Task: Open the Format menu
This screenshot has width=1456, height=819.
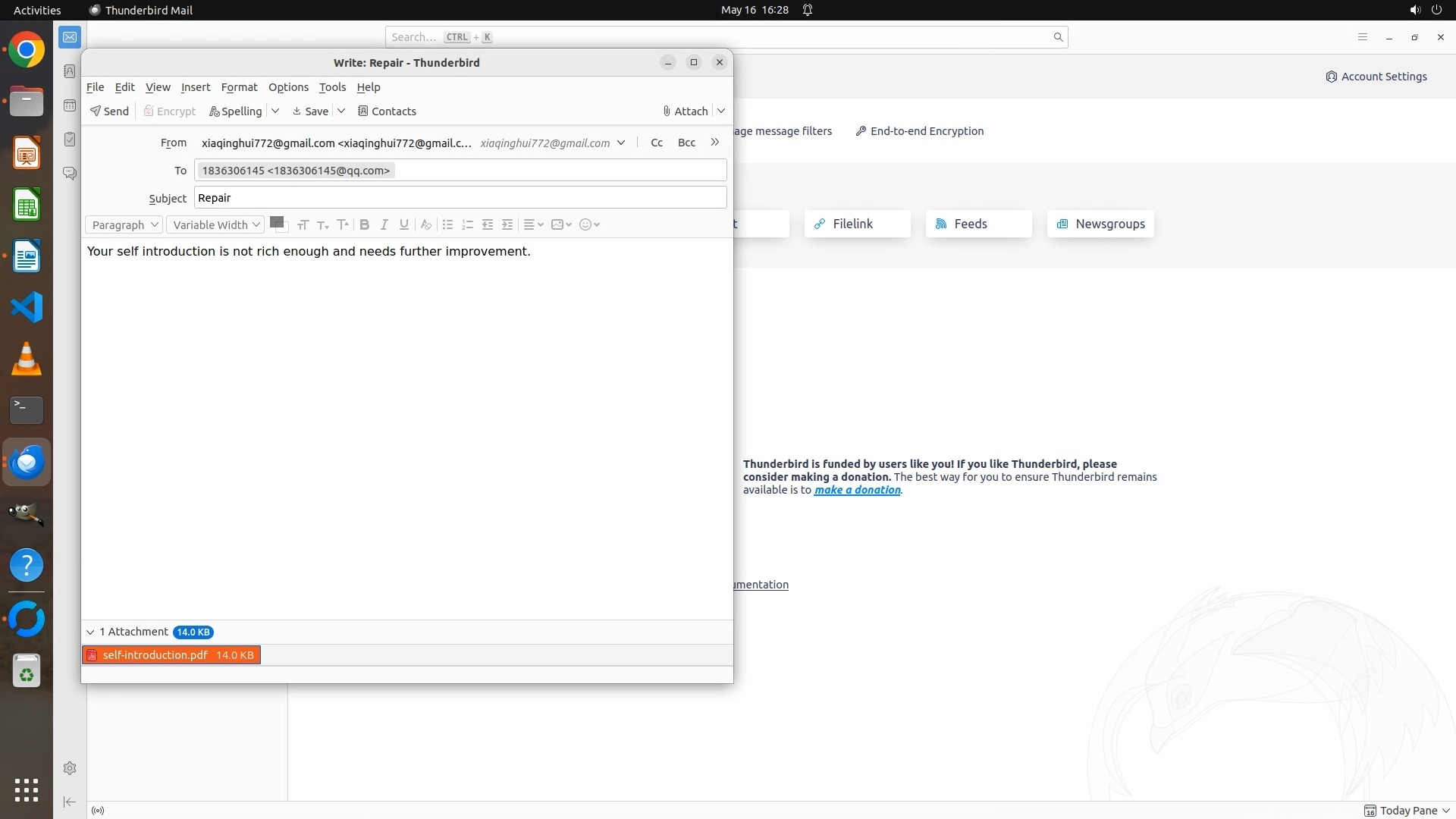Action: tap(239, 87)
